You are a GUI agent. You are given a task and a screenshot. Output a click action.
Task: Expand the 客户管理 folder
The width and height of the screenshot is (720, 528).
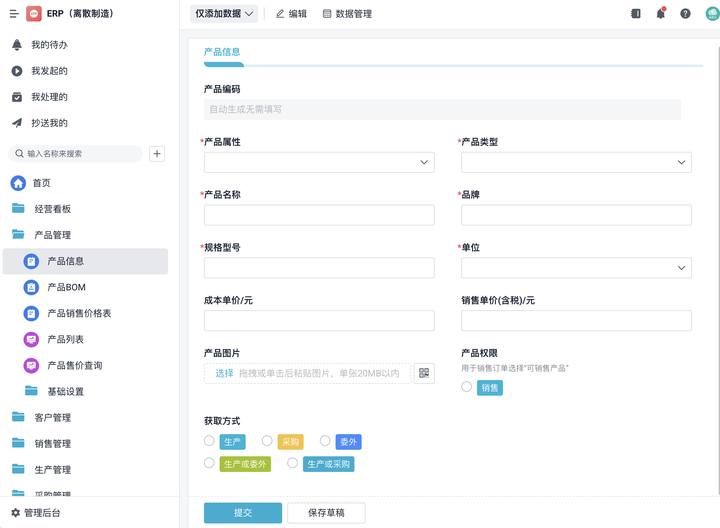[x=52, y=417]
